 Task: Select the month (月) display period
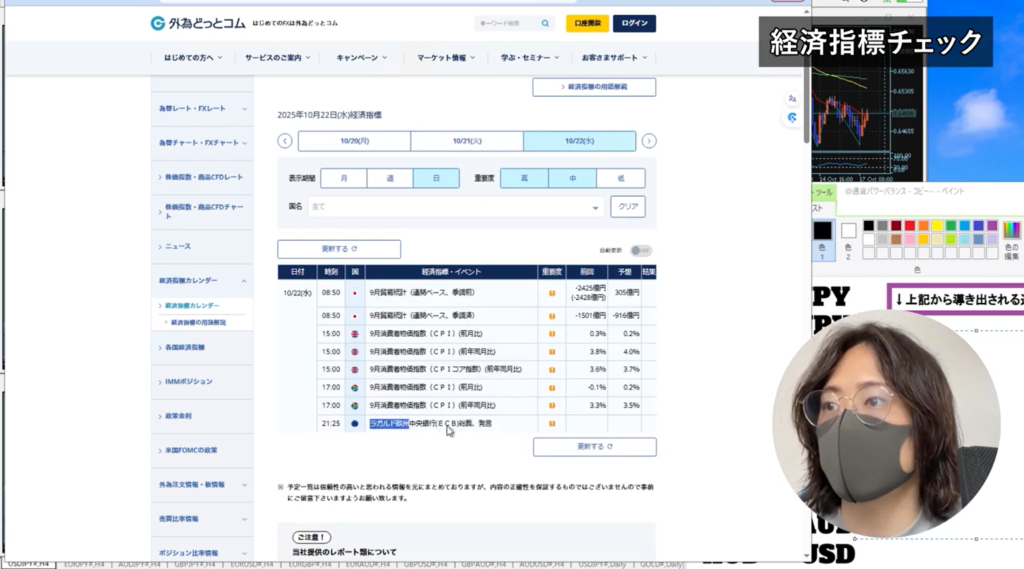tap(343, 178)
